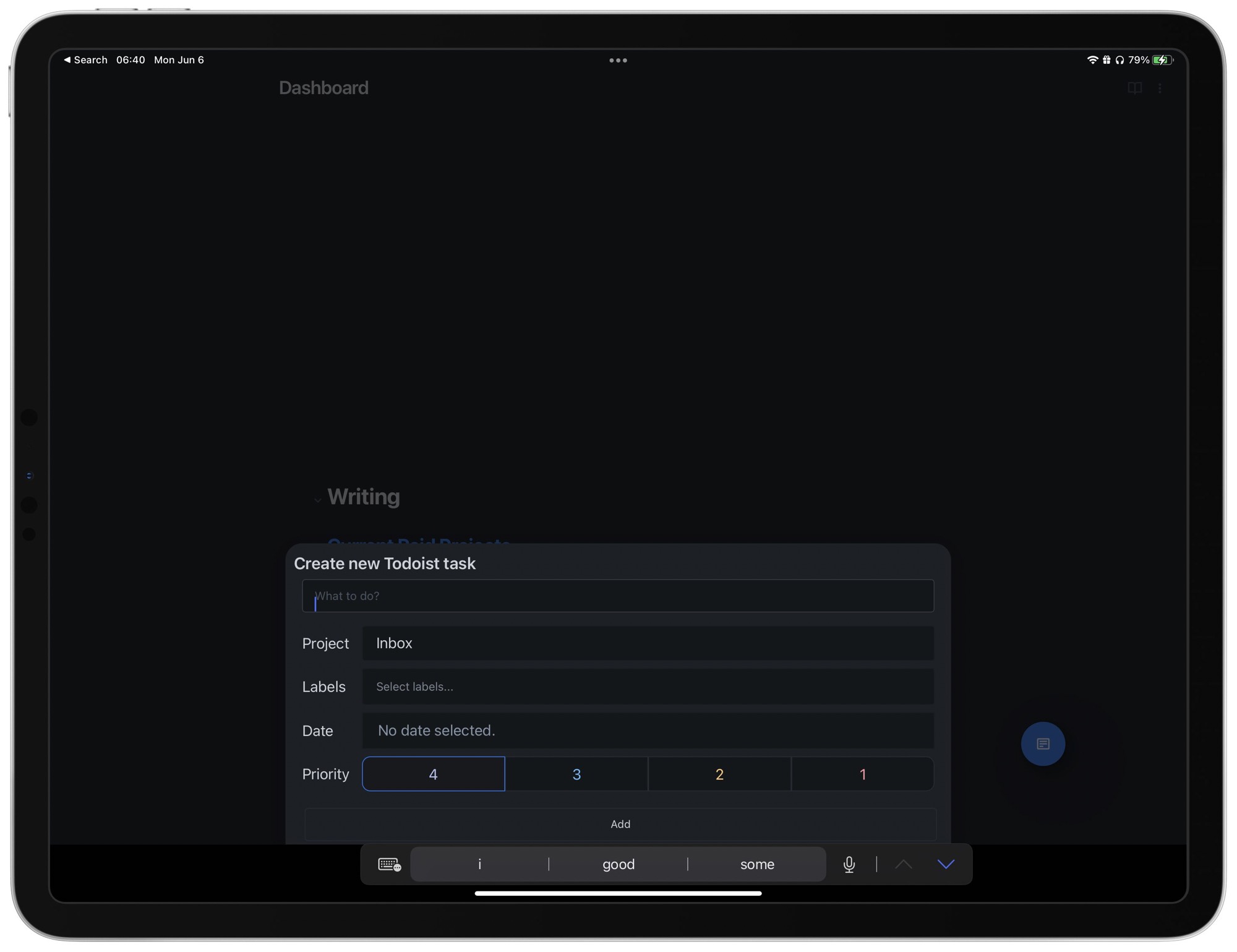The image size is (1237, 952).
Task: Open keyboard settings from the keyboard icon
Action: click(x=388, y=864)
